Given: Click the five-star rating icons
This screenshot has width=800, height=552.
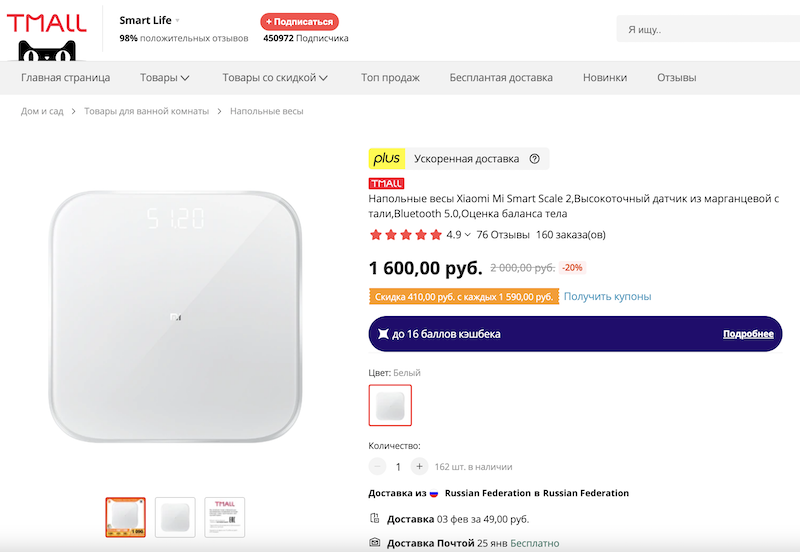Looking at the screenshot, I should point(405,235).
